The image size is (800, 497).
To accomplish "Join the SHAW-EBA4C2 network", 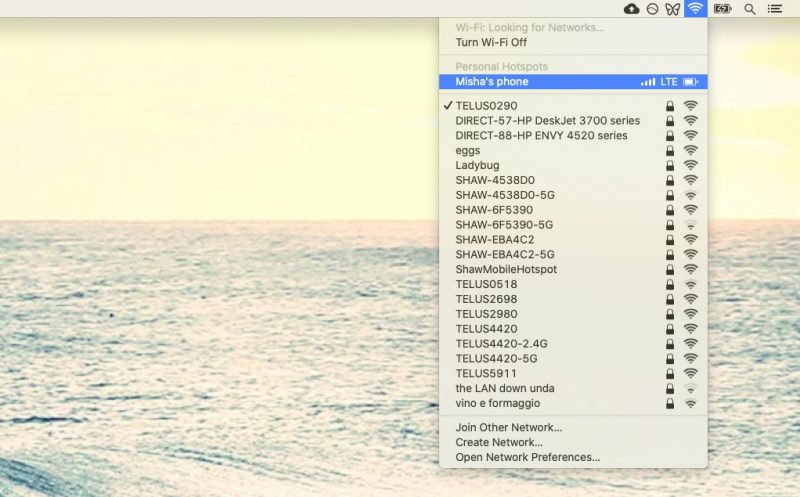I will click(x=573, y=239).
